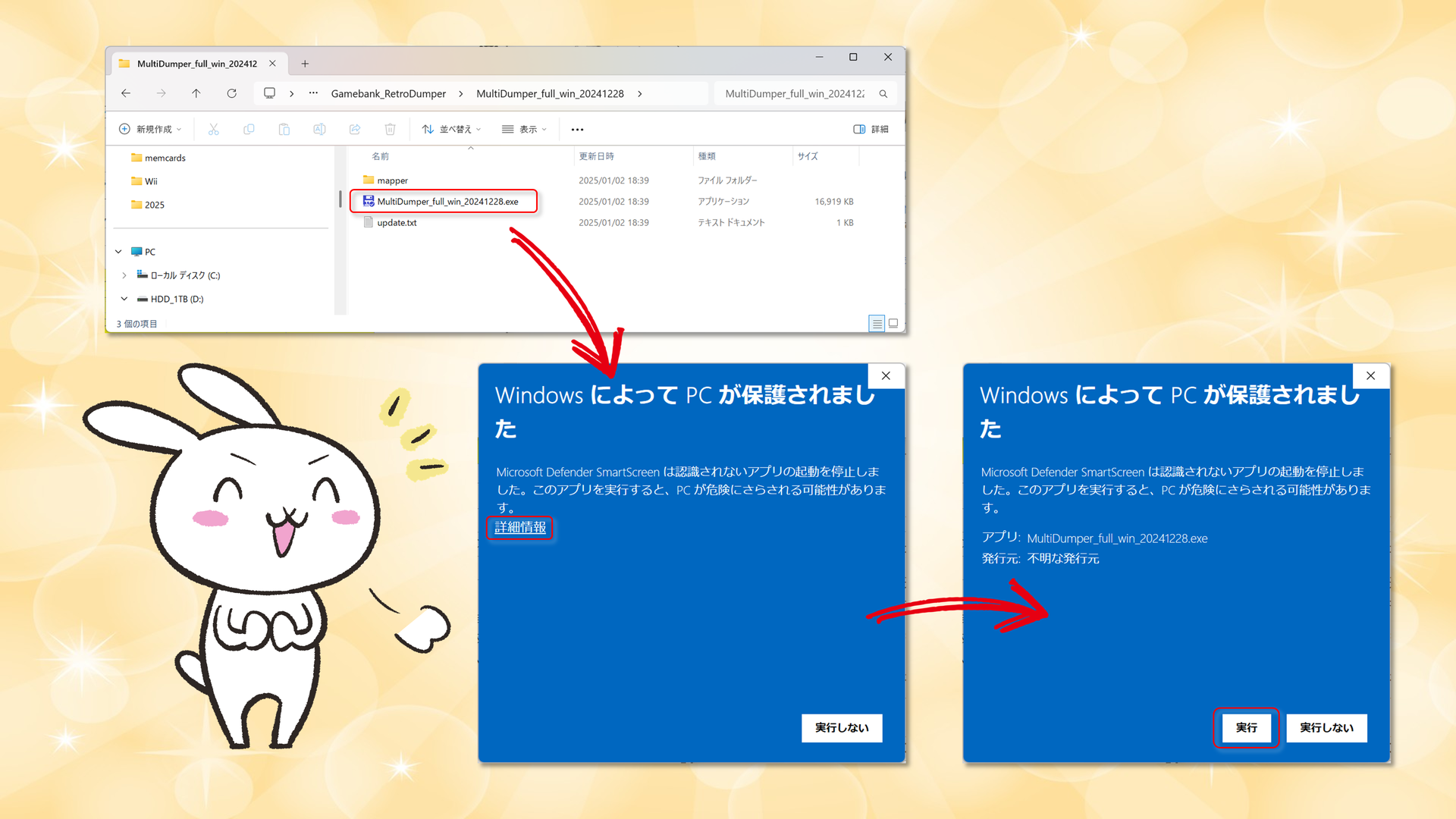Image resolution: width=1456 pixels, height=819 pixels.
Task: Sort by サイズ column header
Action: 808,156
